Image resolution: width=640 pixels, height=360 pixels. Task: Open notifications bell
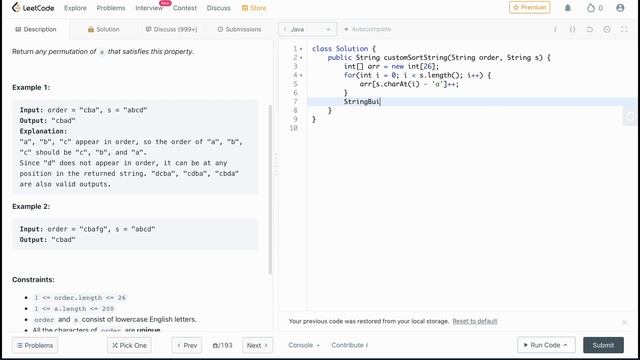click(567, 8)
